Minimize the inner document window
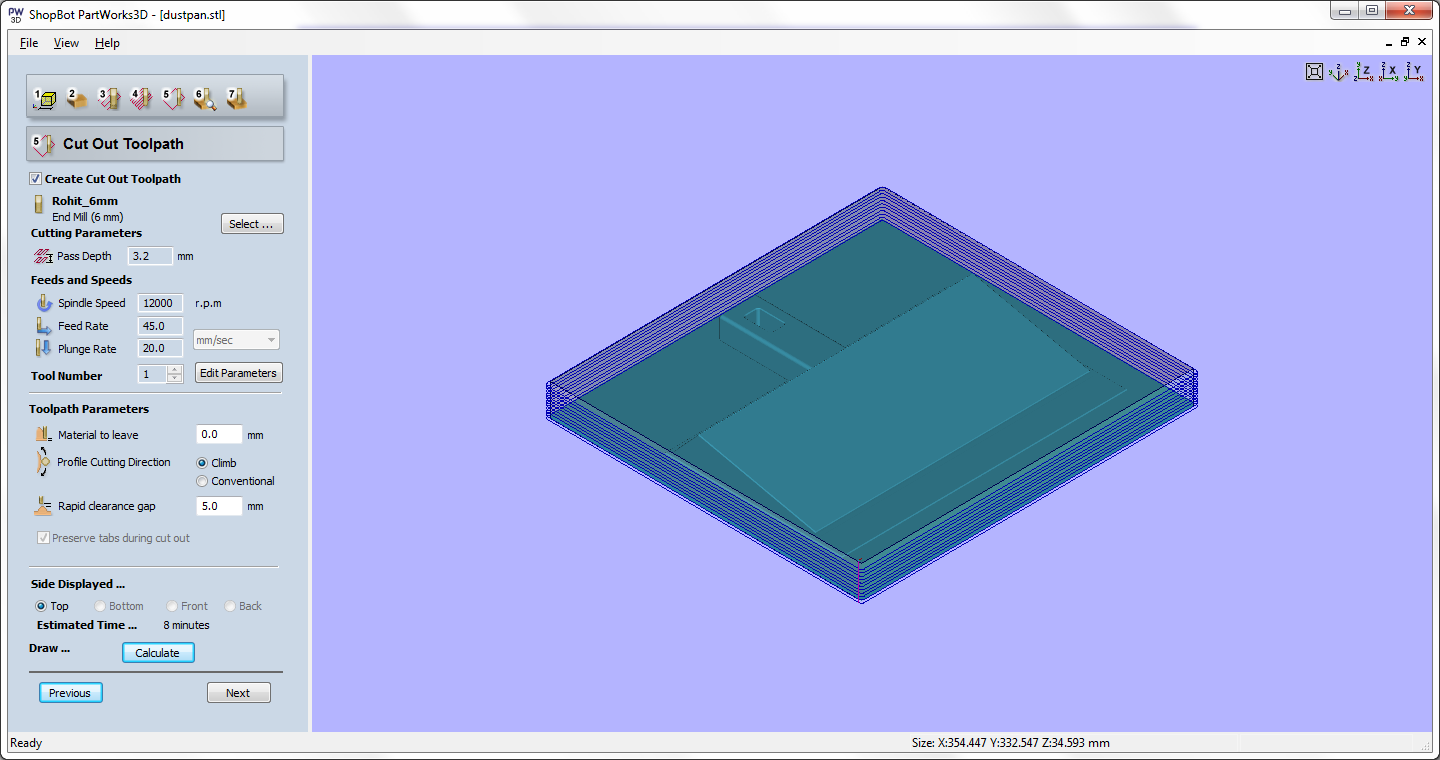Screen dimensions: 1440x760 click(x=1390, y=43)
